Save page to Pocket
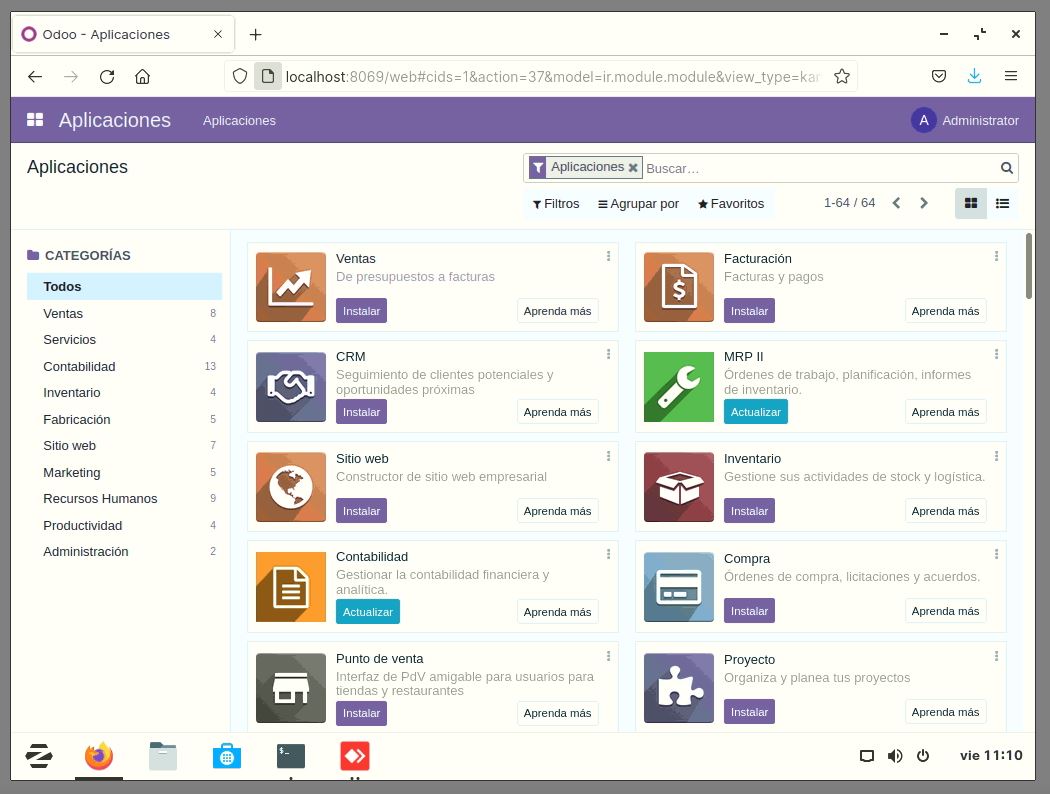 click(939, 76)
